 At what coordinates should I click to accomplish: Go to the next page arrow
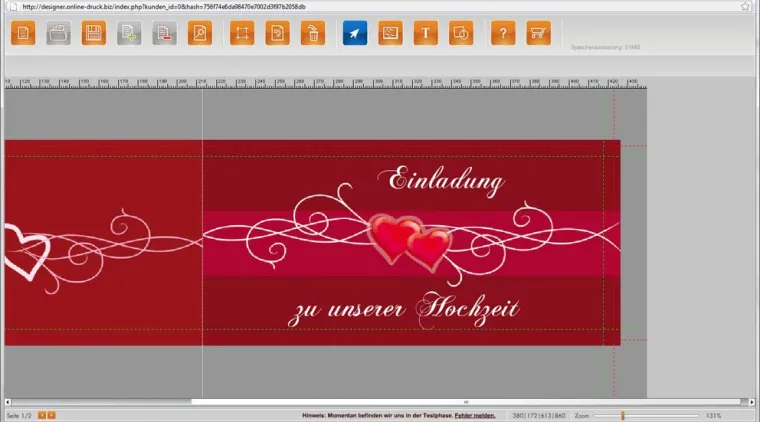[51, 415]
